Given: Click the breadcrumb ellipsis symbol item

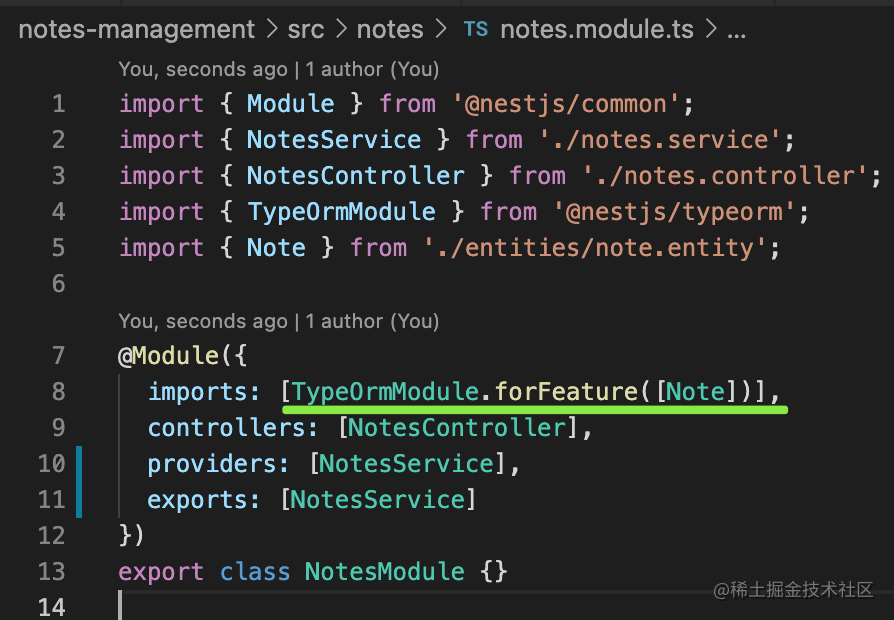Looking at the screenshot, I should click(x=736, y=29).
